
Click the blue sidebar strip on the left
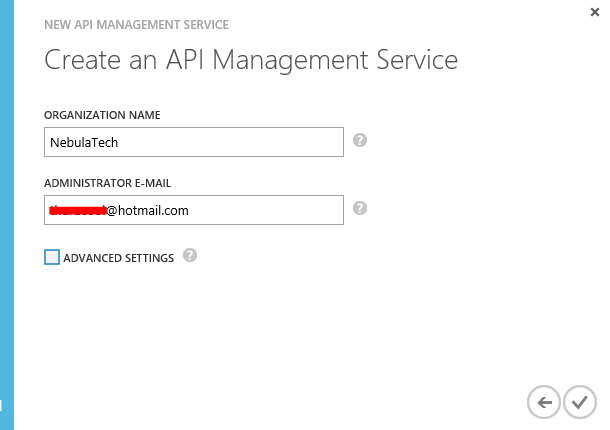(x=7, y=200)
